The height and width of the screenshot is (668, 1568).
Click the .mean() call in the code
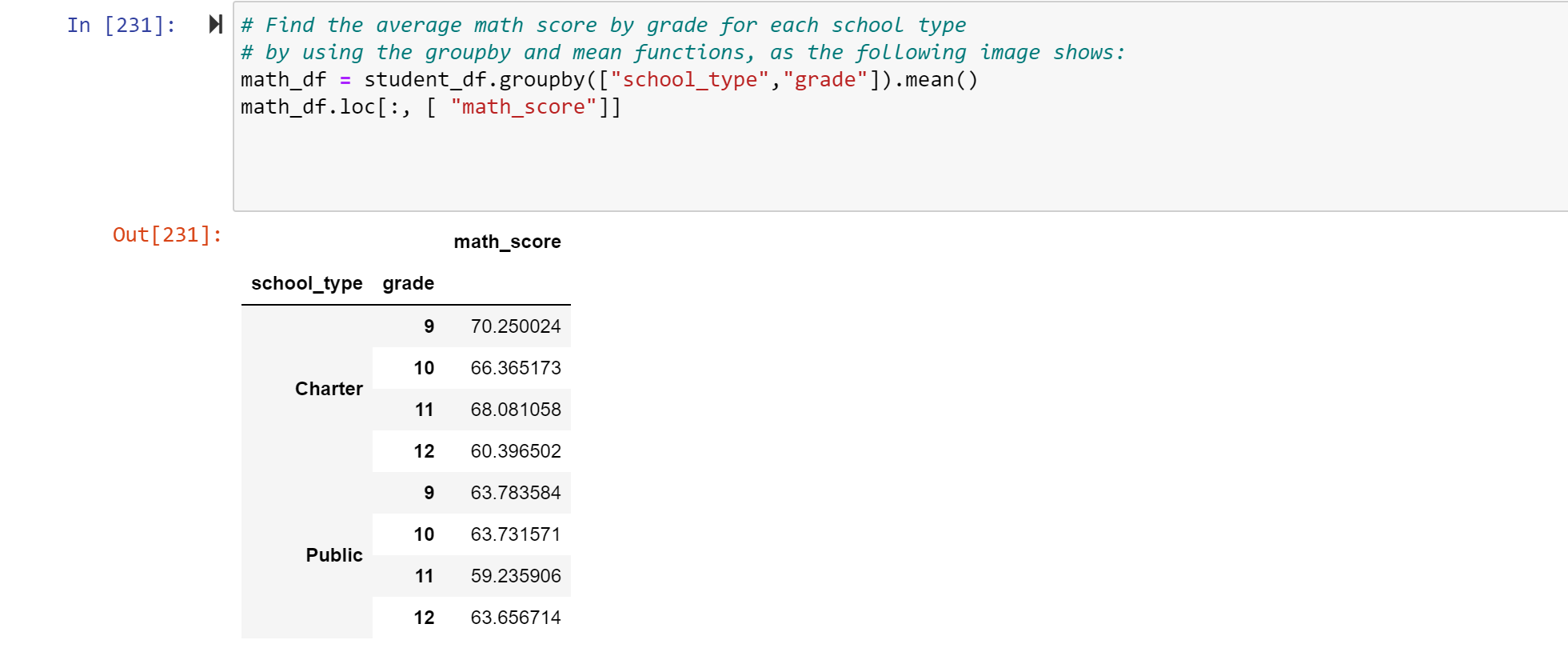pos(936,80)
